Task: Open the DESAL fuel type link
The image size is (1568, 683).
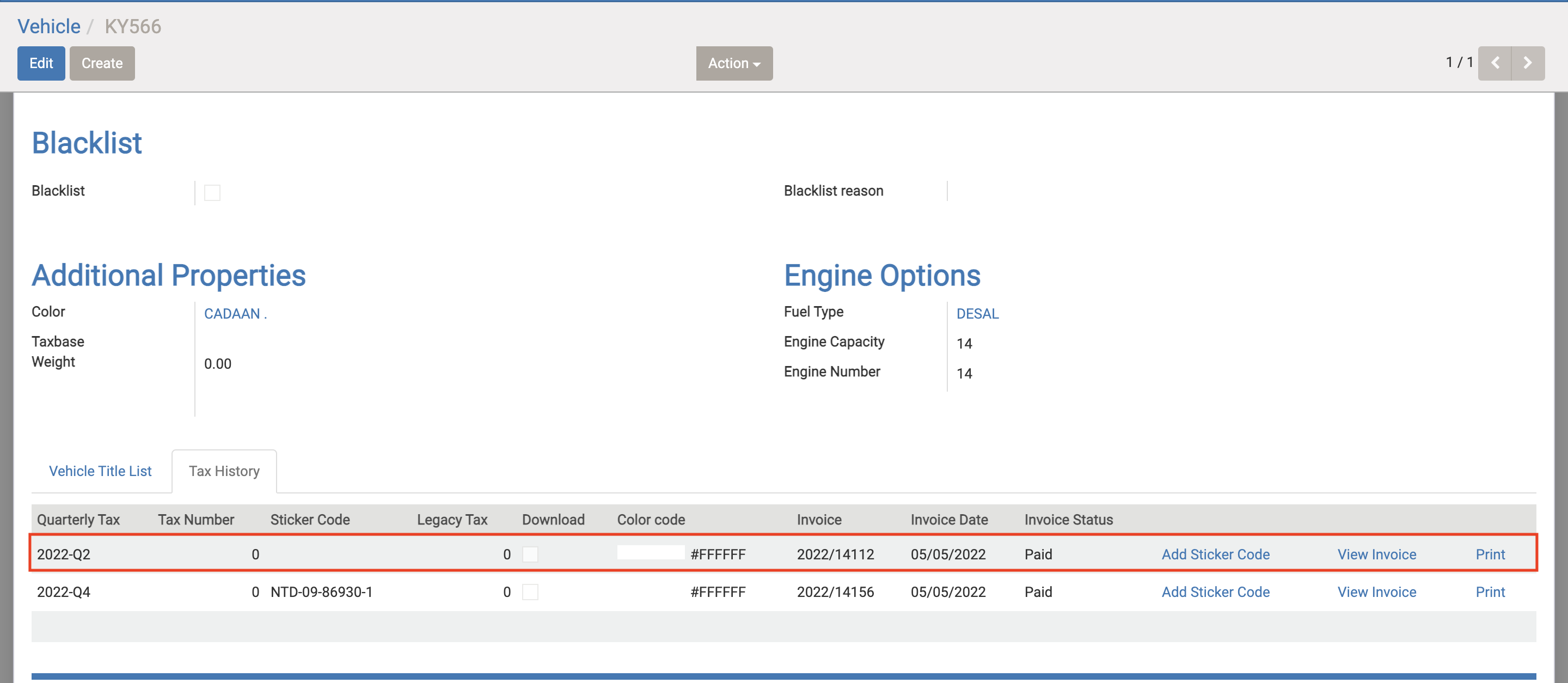Action: pos(978,314)
